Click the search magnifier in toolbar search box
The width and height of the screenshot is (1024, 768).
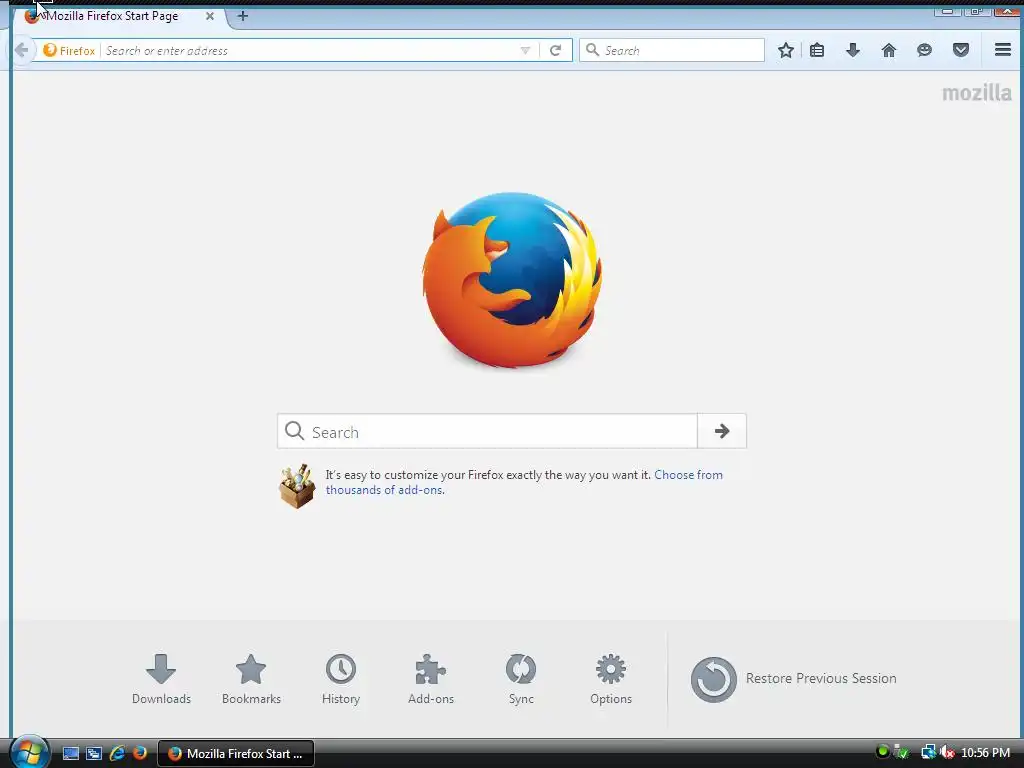point(592,50)
